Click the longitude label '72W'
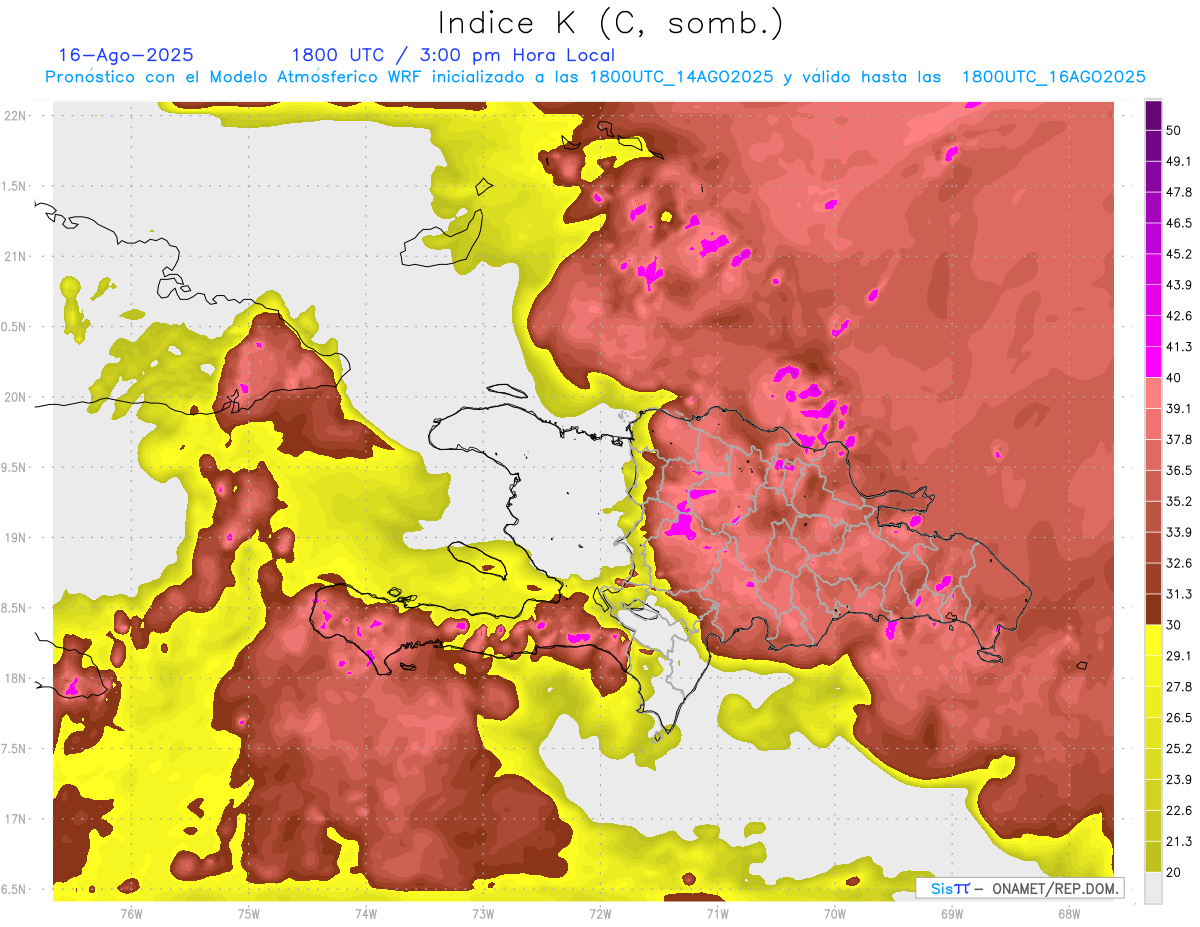Viewport: 1200px width, 927px height. coord(600,914)
